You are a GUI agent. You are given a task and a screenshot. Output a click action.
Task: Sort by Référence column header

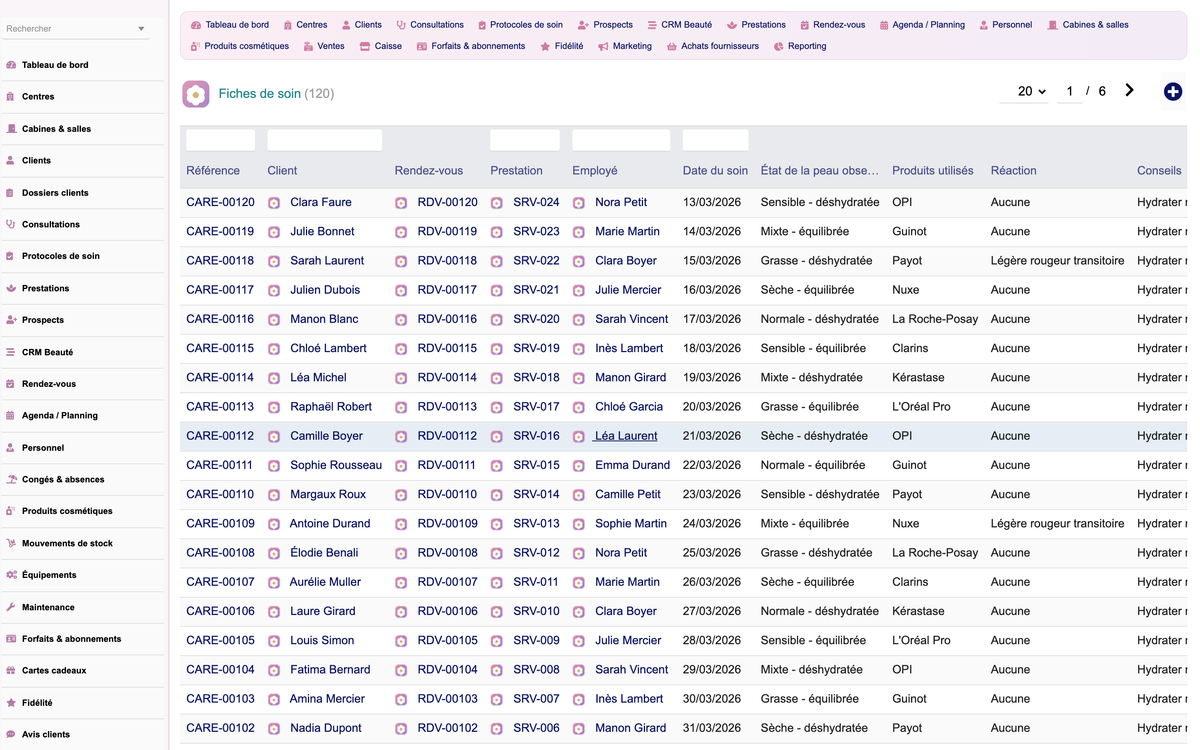pyautogui.click(x=213, y=171)
